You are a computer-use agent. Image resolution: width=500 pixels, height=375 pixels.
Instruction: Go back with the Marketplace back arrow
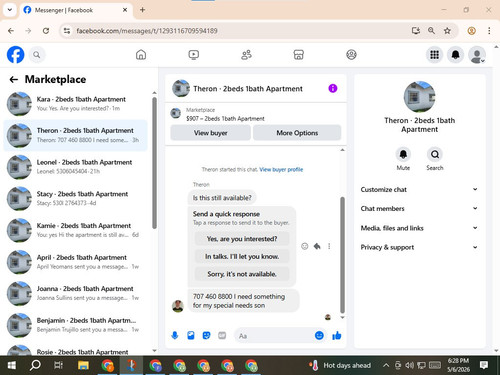tap(14, 79)
